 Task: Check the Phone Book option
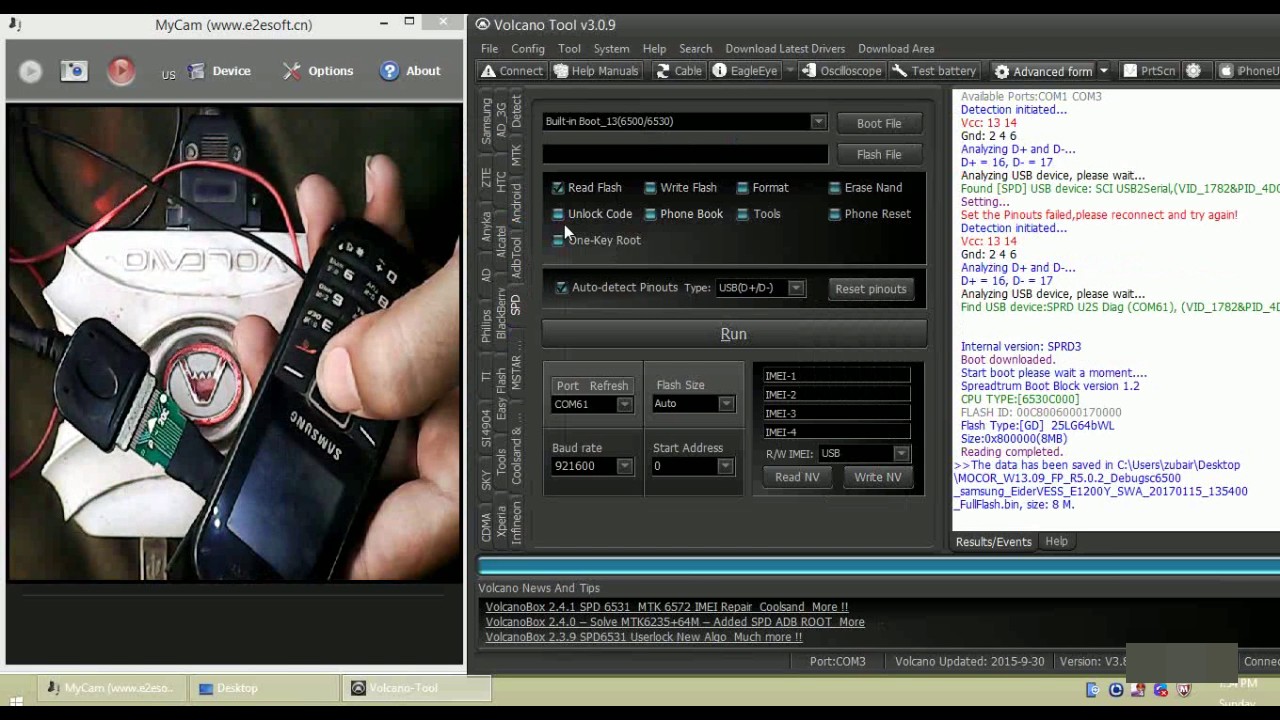coord(650,214)
